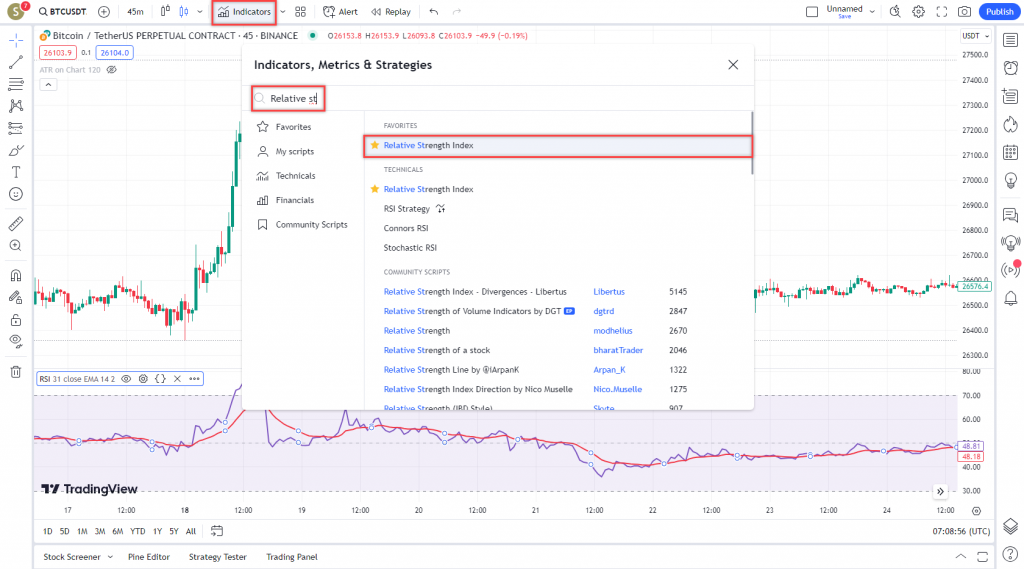The image size is (1024, 569).
Task: Open the Strategy Tester tab
Action: click(x=217, y=557)
